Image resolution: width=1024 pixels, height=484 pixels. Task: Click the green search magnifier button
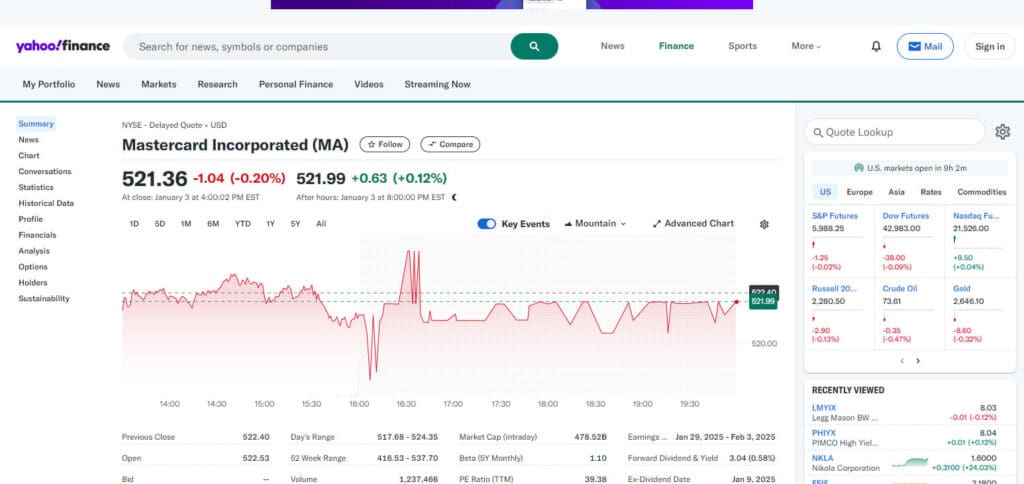tap(534, 46)
